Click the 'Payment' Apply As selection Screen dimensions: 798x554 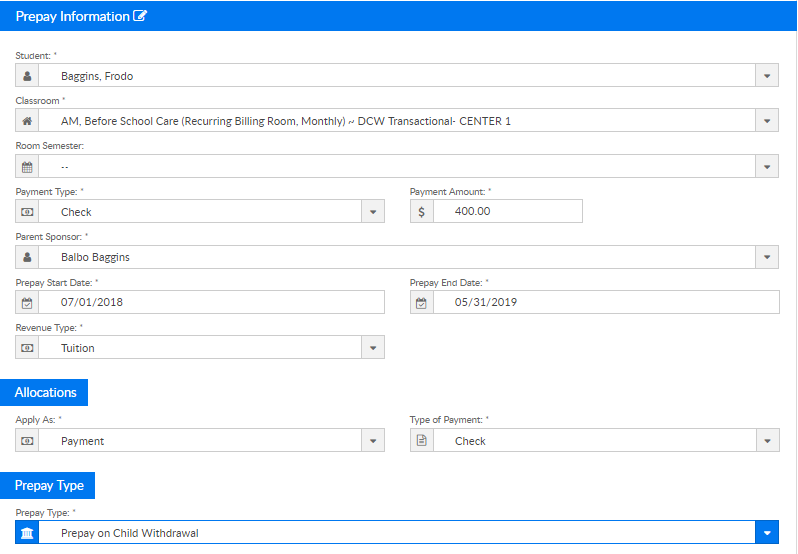point(82,441)
